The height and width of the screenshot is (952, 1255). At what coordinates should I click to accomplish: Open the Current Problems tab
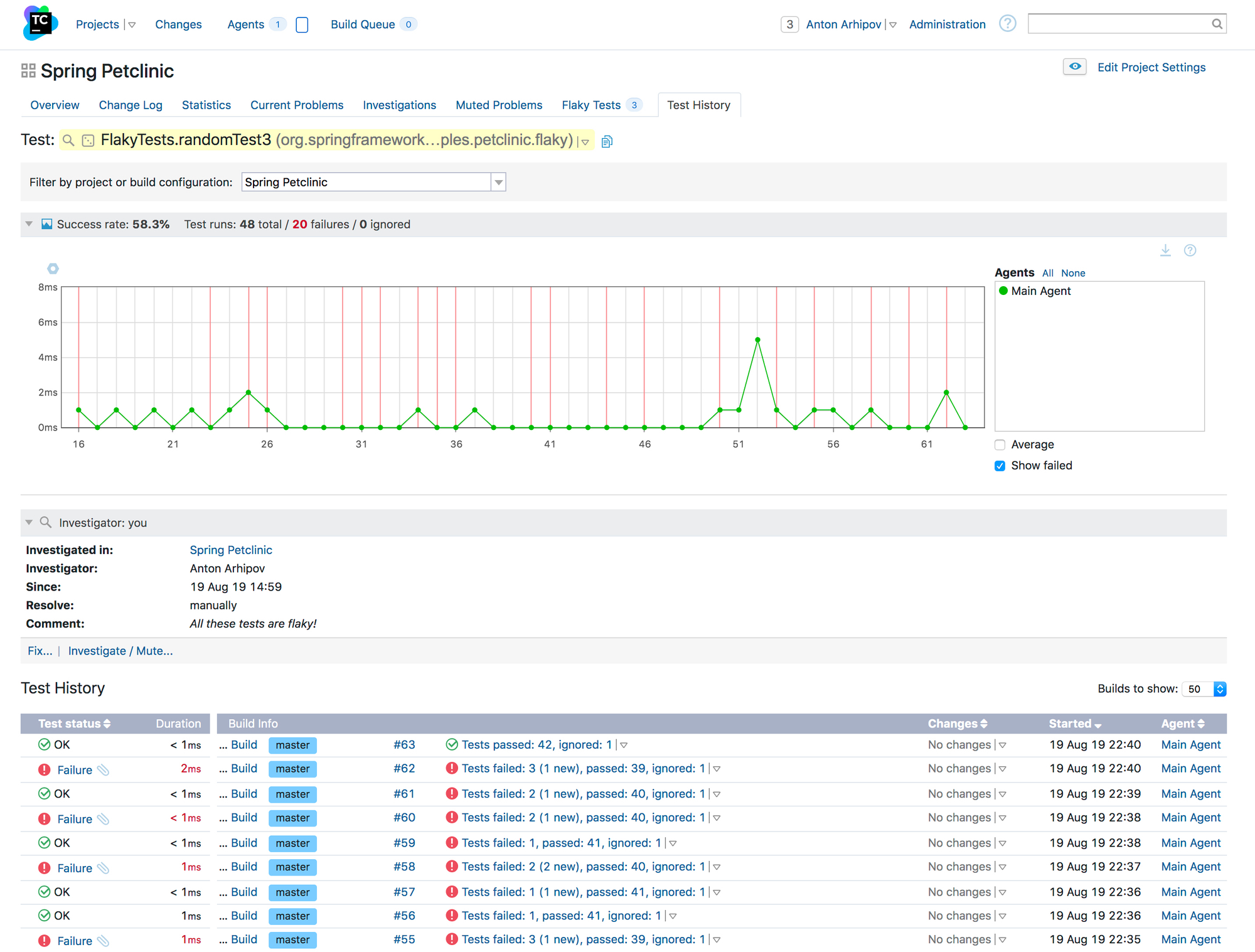click(297, 105)
